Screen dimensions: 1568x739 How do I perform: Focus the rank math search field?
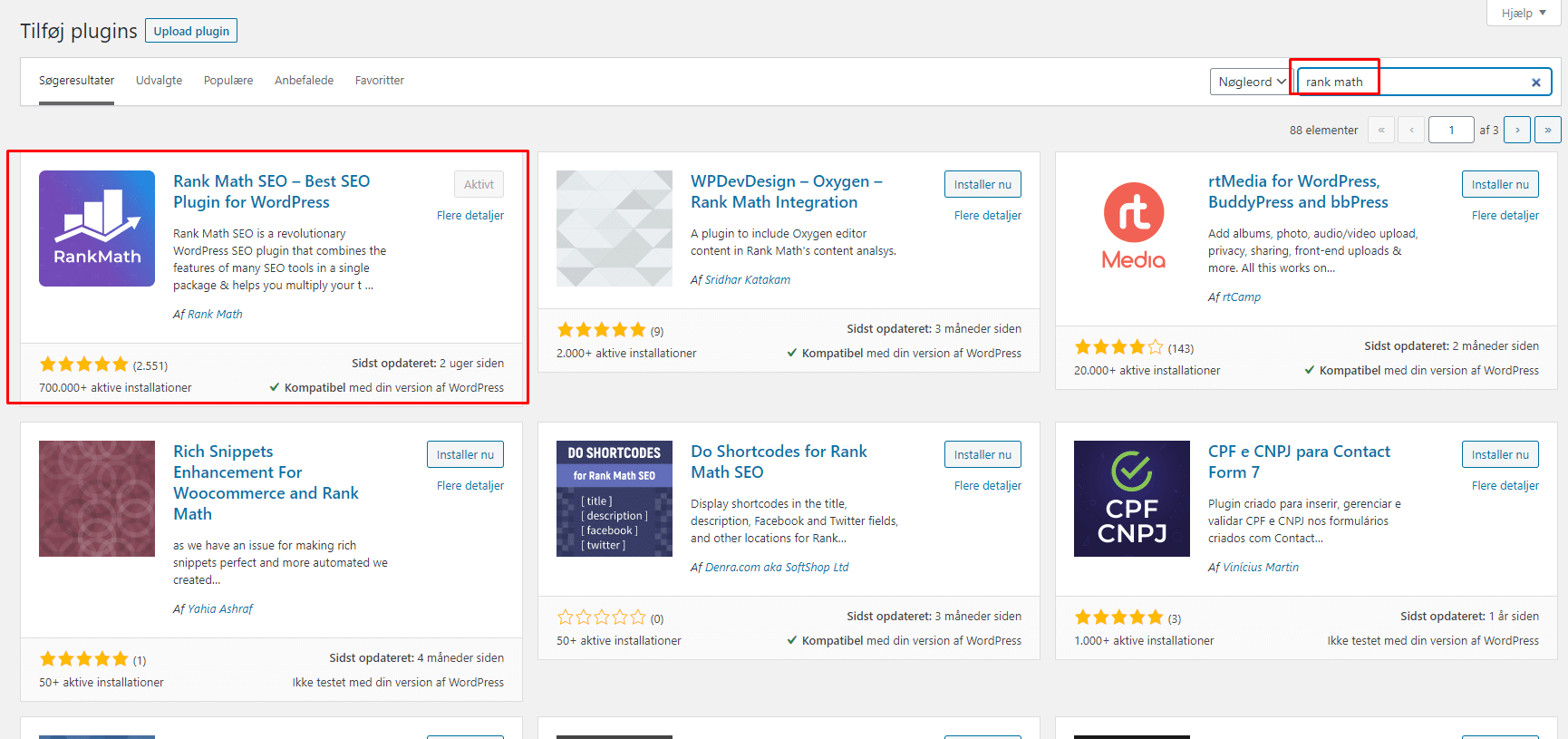pos(1425,82)
